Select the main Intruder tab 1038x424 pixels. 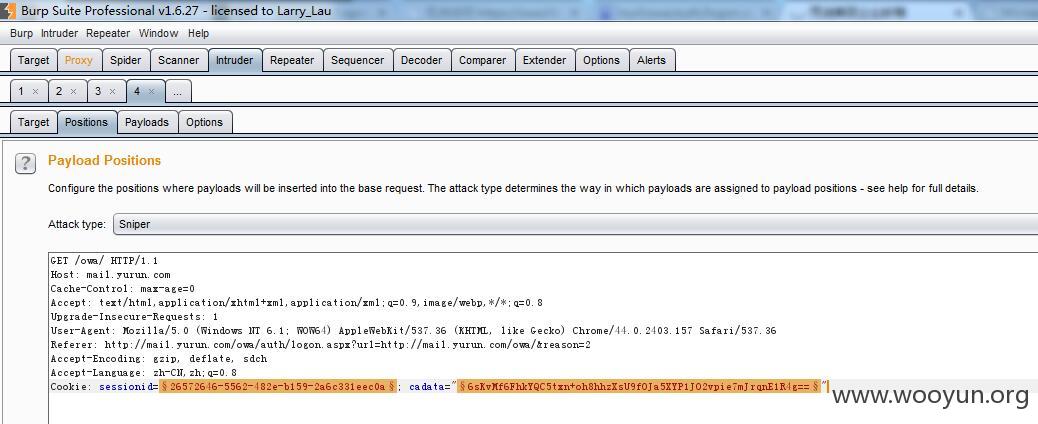(234, 60)
